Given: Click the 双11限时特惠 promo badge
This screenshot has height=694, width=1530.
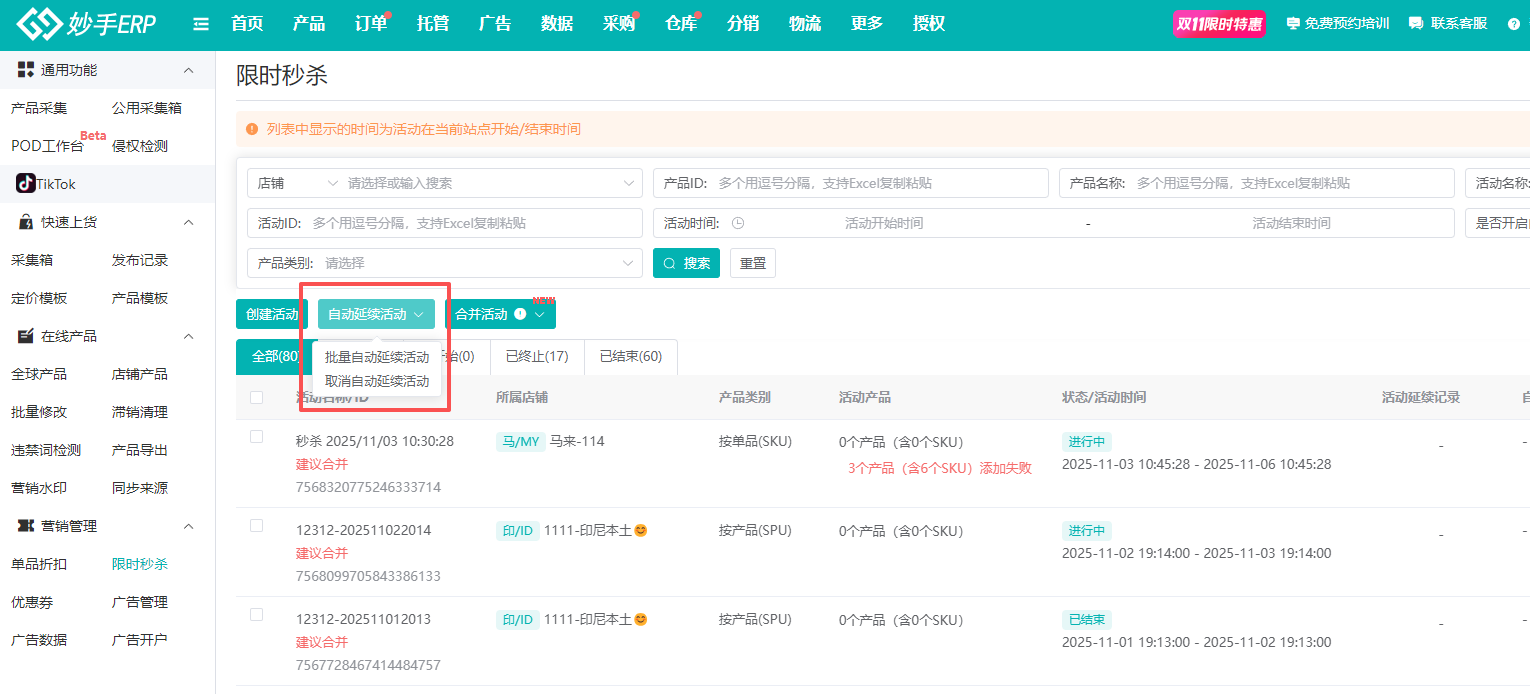Looking at the screenshot, I should click(x=1219, y=24).
